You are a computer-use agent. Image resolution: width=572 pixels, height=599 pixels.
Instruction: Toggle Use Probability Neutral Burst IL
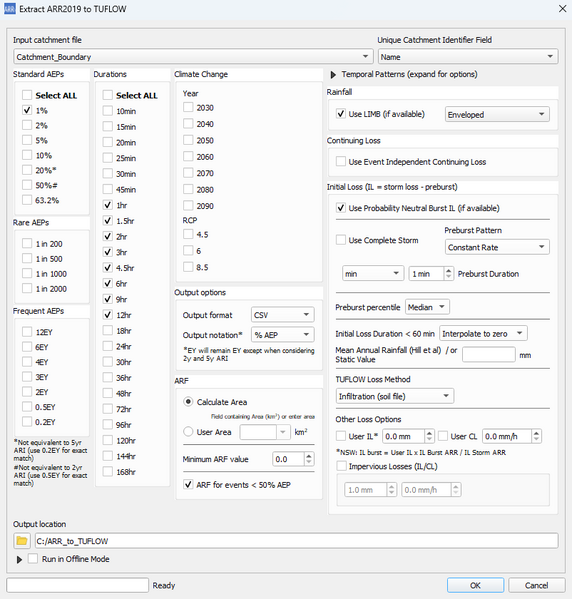pyautogui.click(x=340, y=208)
